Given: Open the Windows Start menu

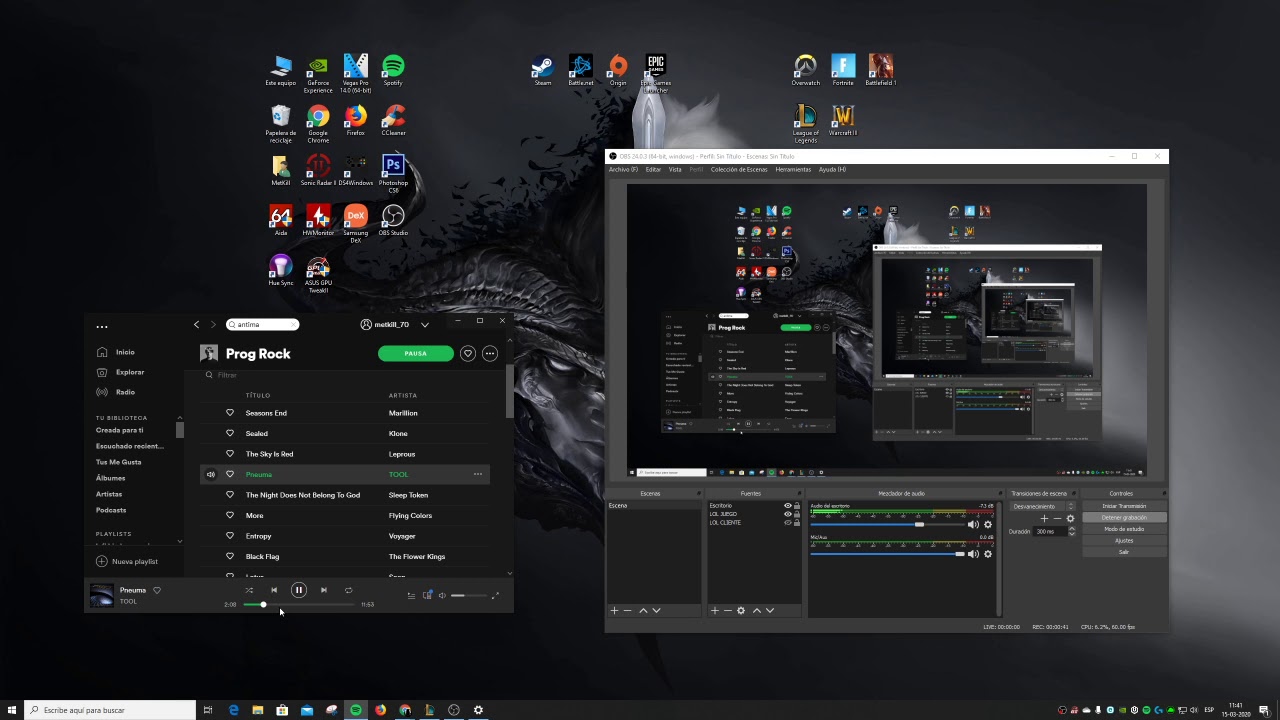Looking at the screenshot, I should pyautogui.click(x=12, y=710).
